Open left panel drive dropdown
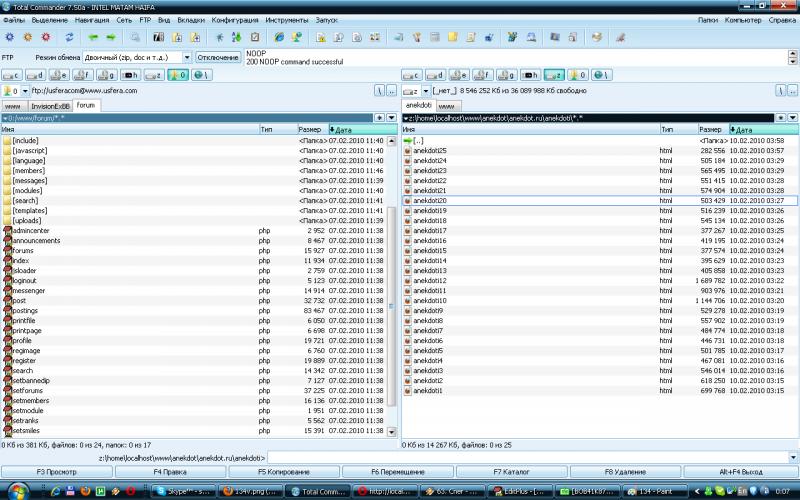 pos(25,91)
